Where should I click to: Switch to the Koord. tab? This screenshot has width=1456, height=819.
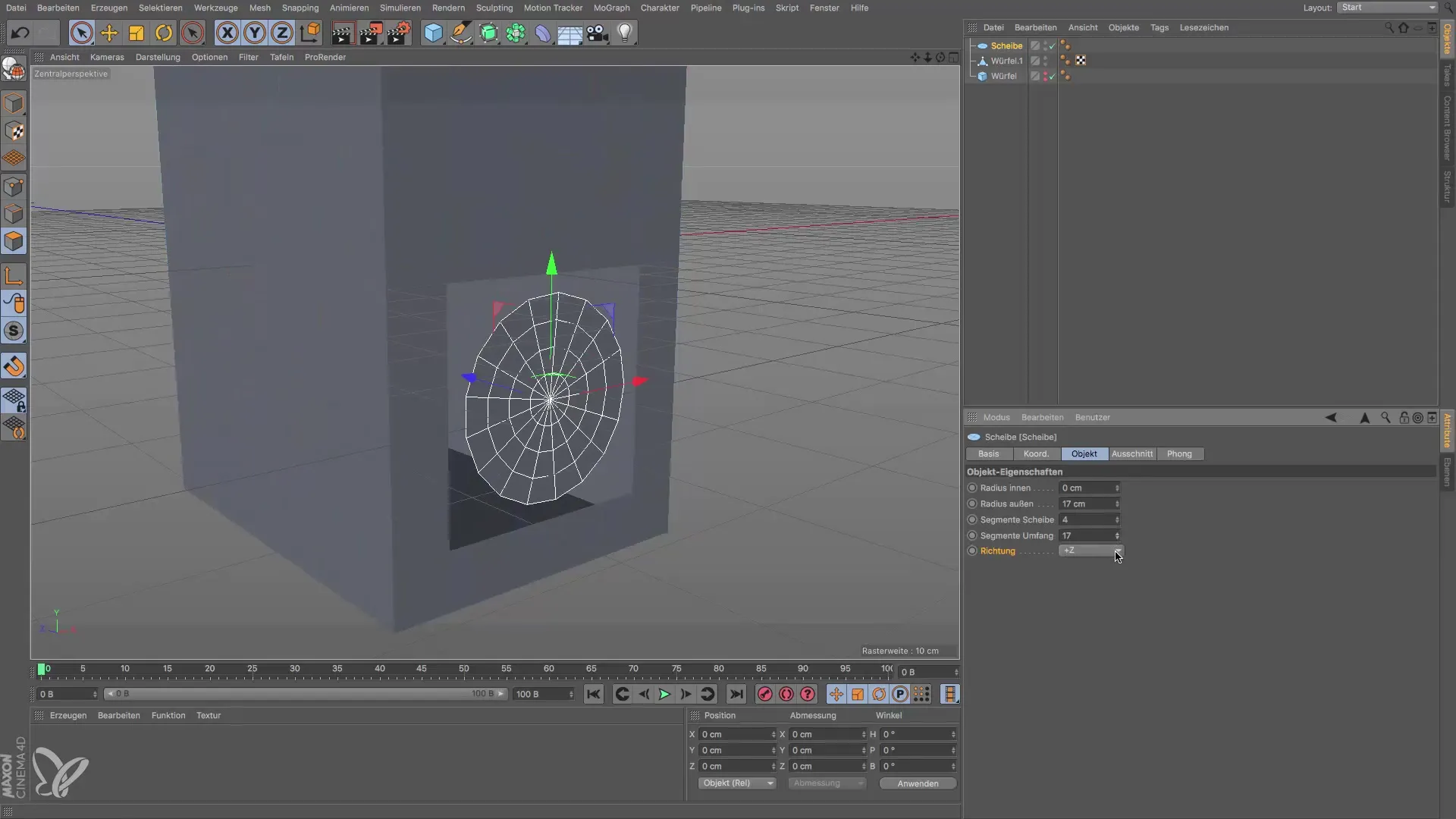coord(1036,453)
